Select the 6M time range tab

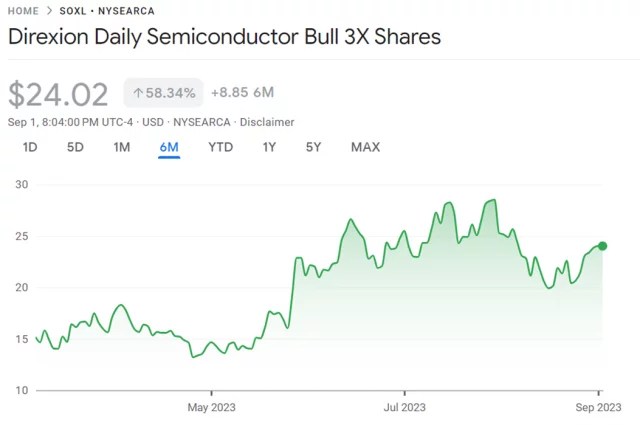pos(168,147)
